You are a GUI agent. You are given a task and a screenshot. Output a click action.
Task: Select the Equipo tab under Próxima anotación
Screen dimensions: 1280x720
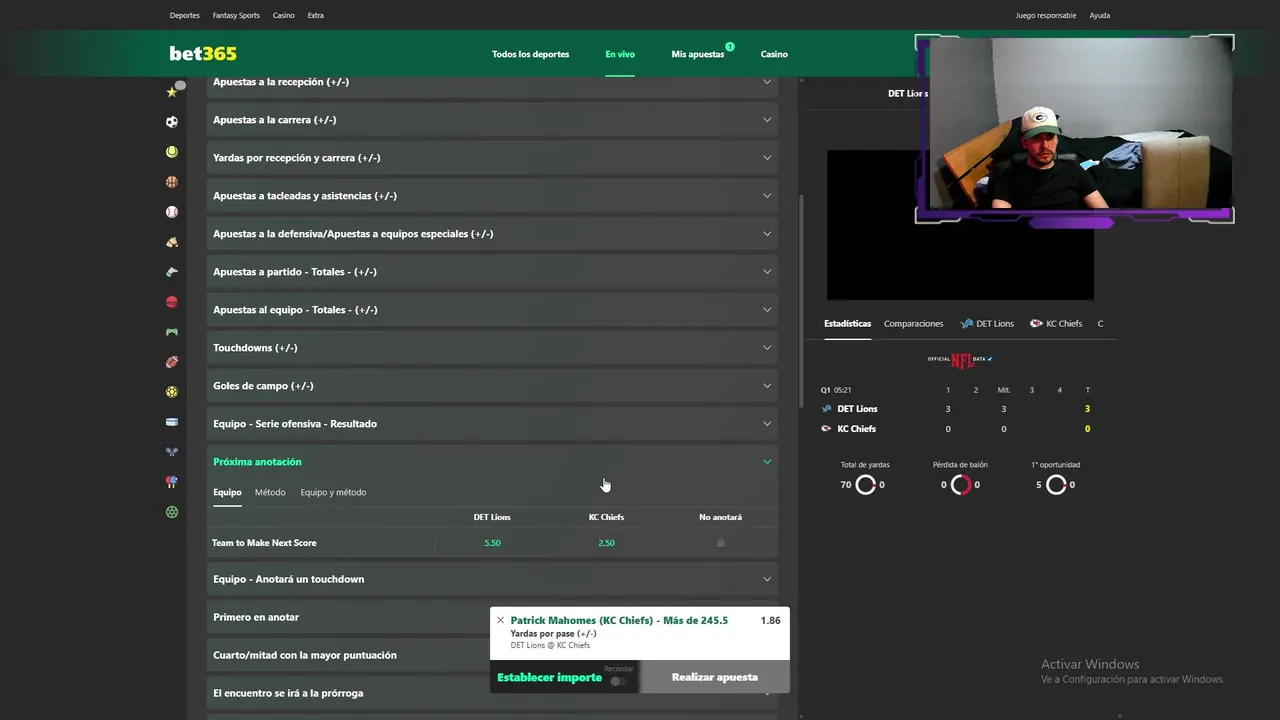click(x=227, y=492)
